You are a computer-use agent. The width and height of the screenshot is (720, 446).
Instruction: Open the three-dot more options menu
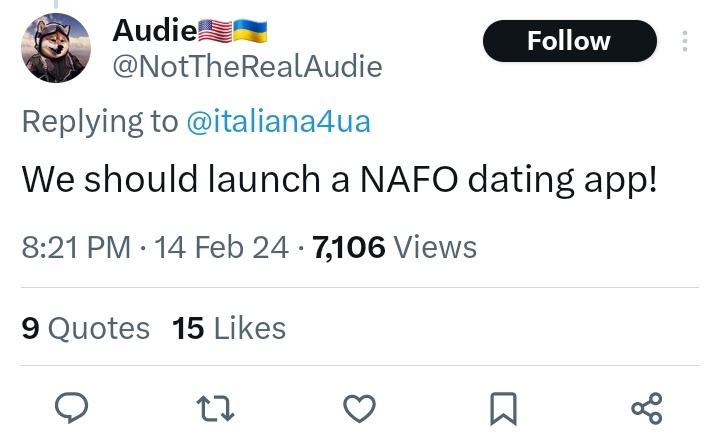coord(685,41)
